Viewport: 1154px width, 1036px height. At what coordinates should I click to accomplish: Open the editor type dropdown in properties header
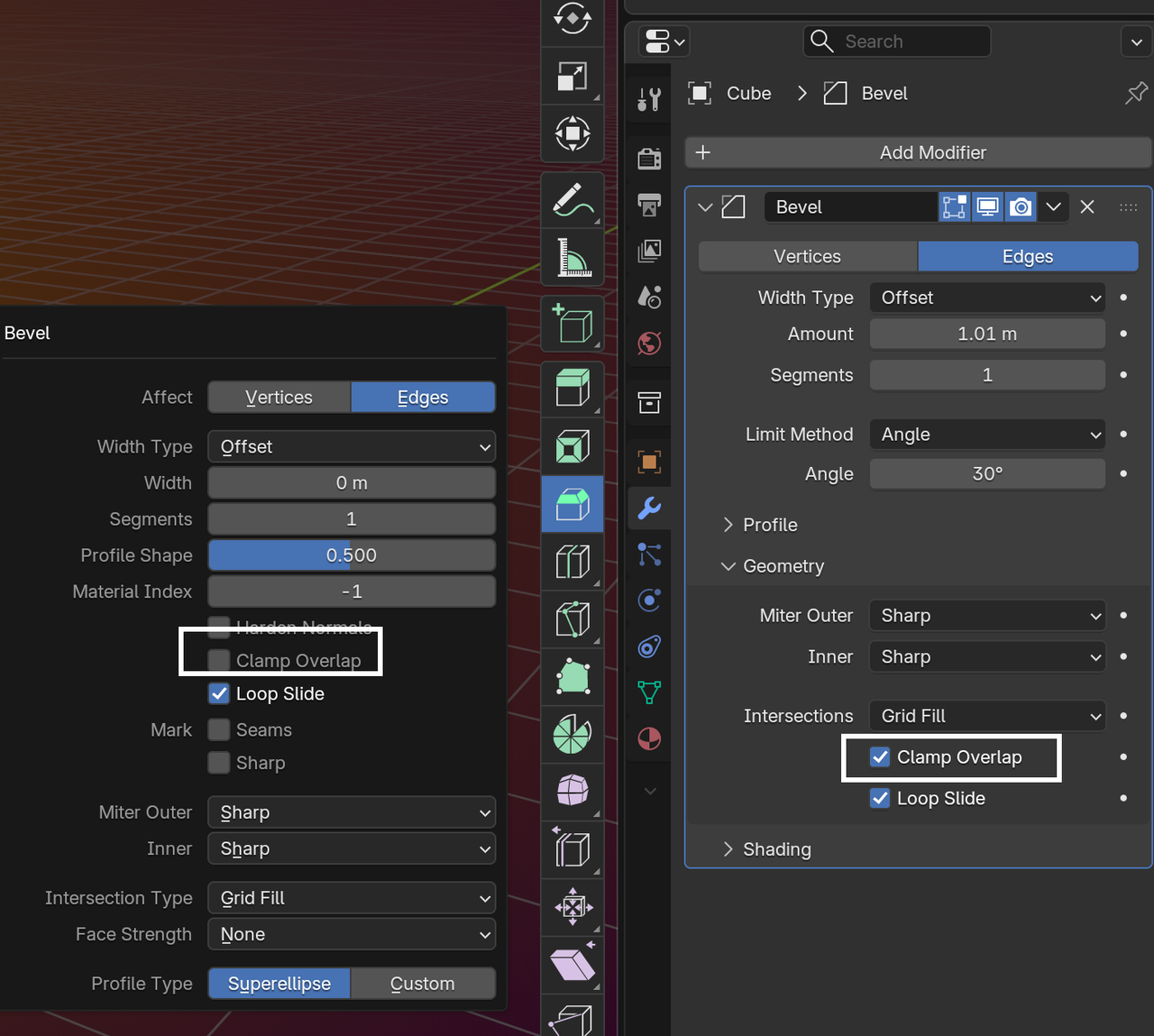click(665, 41)
